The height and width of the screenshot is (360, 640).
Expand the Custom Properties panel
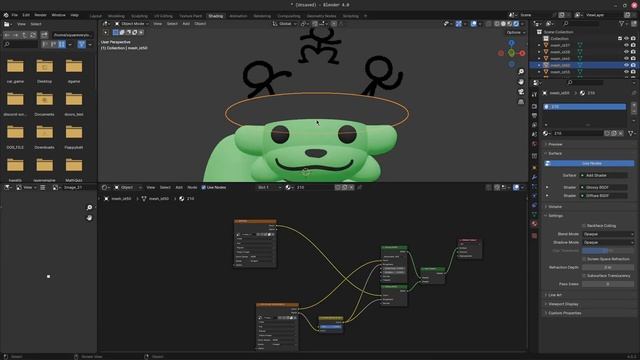coord(564,313)
